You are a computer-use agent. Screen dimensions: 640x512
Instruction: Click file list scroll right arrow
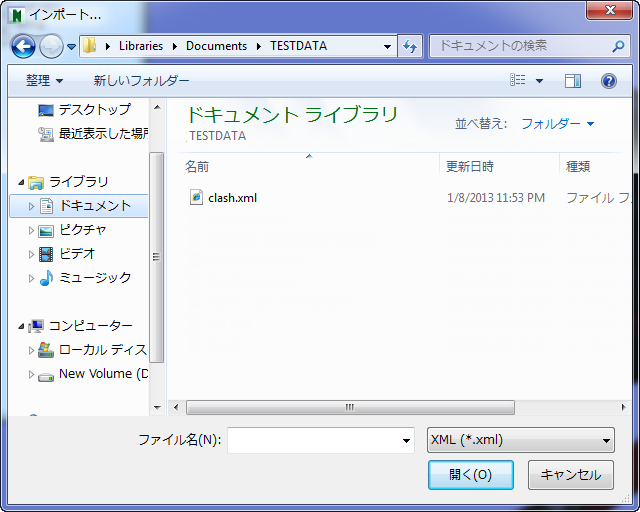(x=624, y=407)
